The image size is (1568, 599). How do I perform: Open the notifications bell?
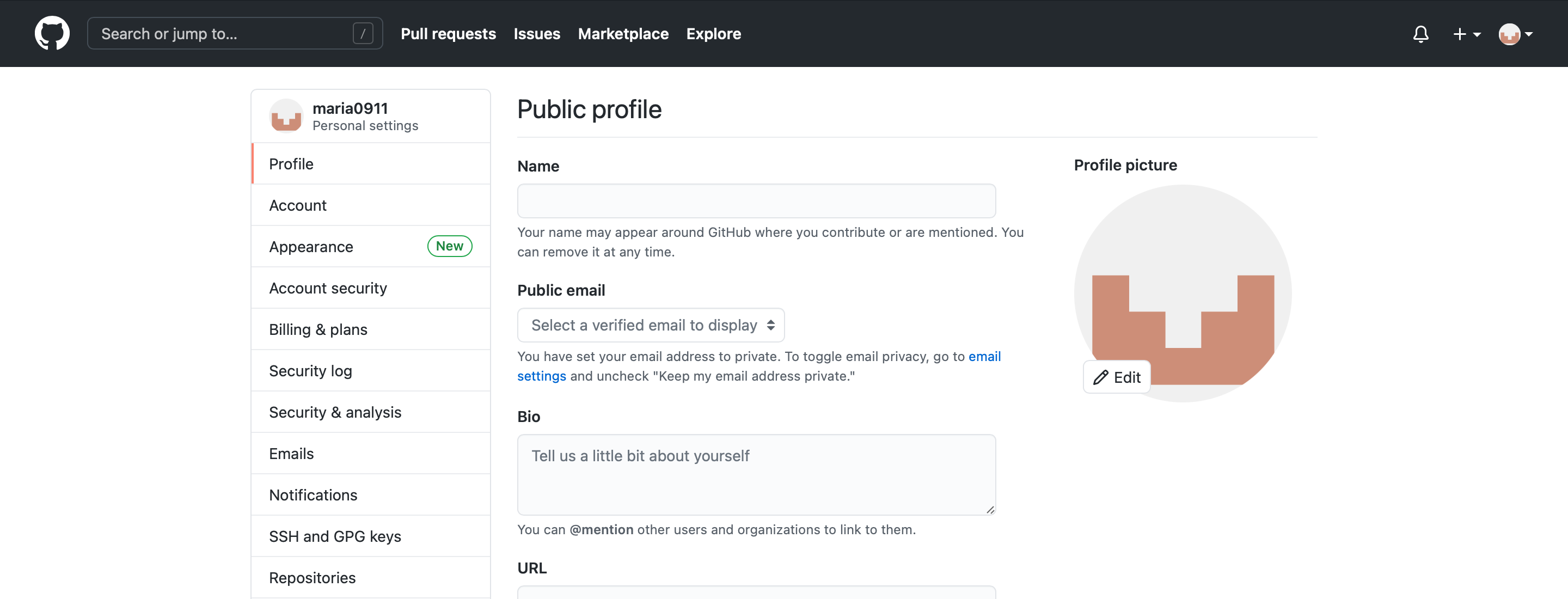pos(1420,34)
